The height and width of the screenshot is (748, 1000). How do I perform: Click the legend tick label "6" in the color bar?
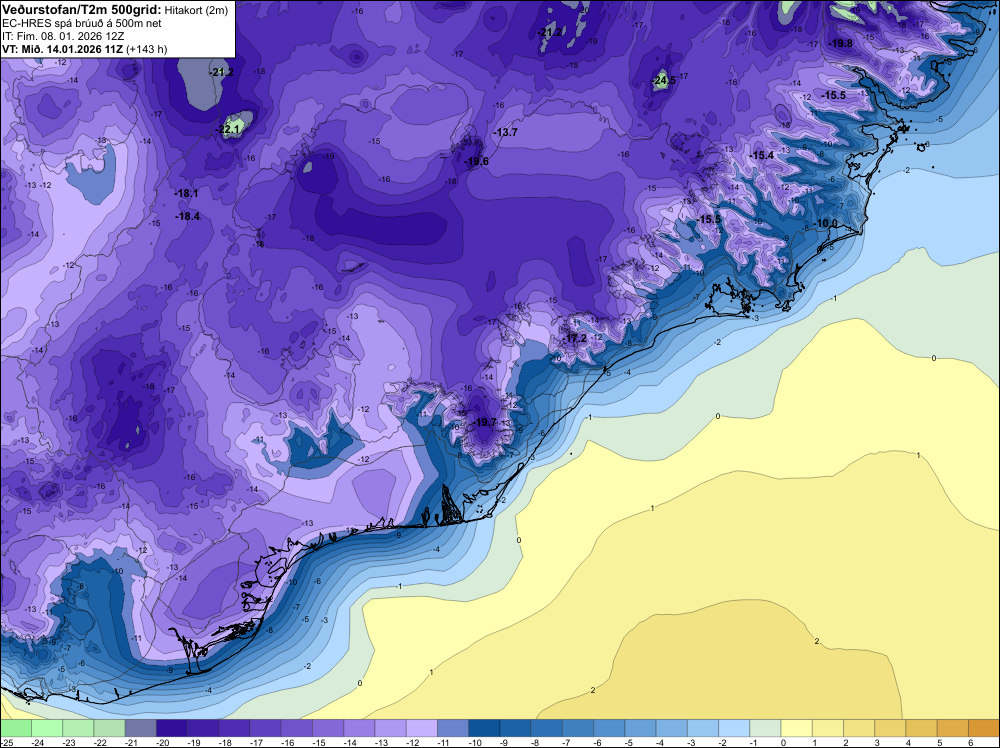coord(971,742)
